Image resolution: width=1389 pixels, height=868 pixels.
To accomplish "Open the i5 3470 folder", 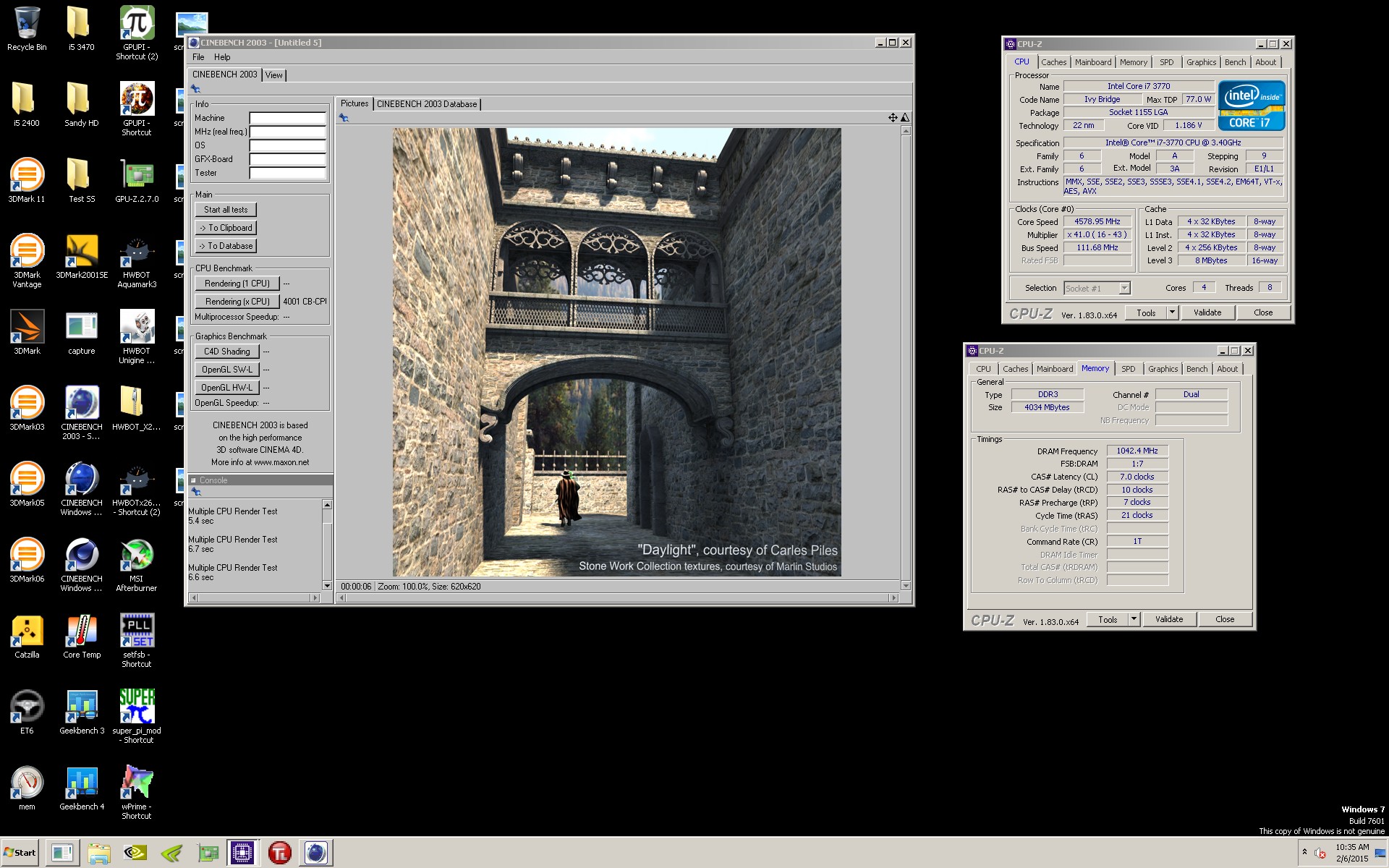I will tap(81, 29).
